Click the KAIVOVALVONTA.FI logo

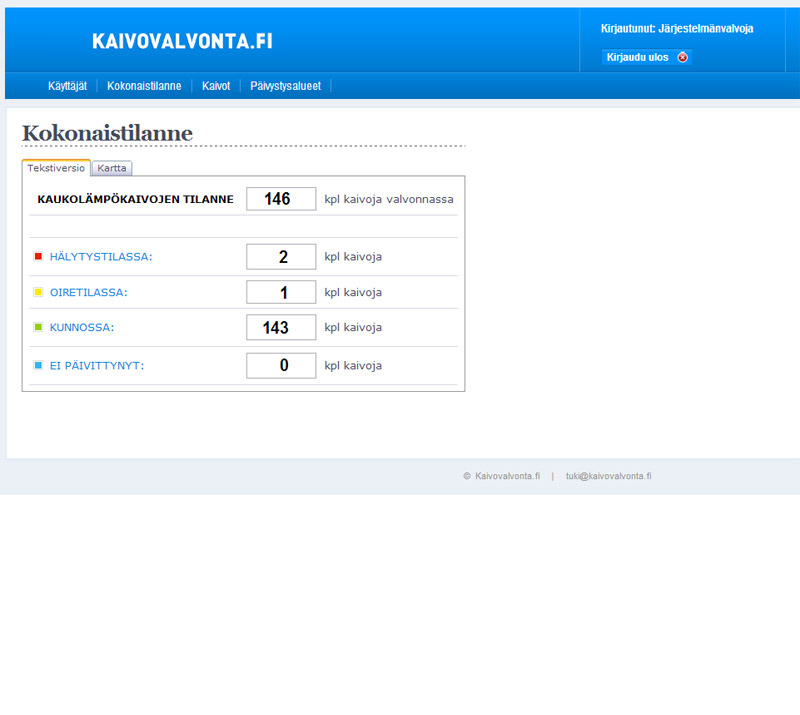coord(182,41)
